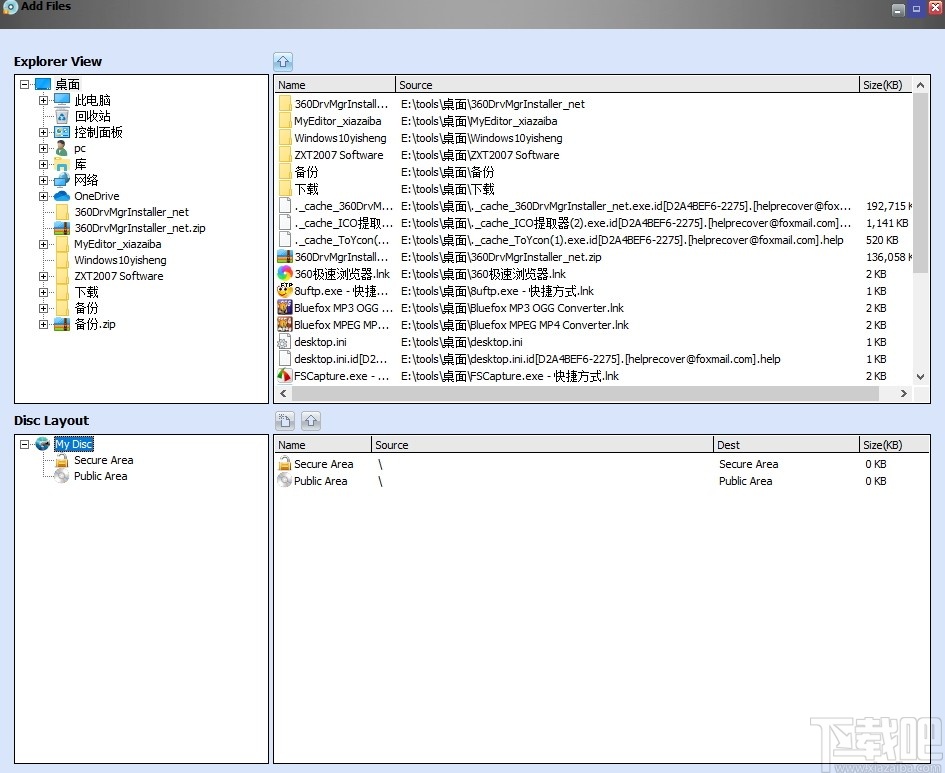Select Windows10yisheng folder in the tree
Screen dimensions: 945x773
click(120, 260)
